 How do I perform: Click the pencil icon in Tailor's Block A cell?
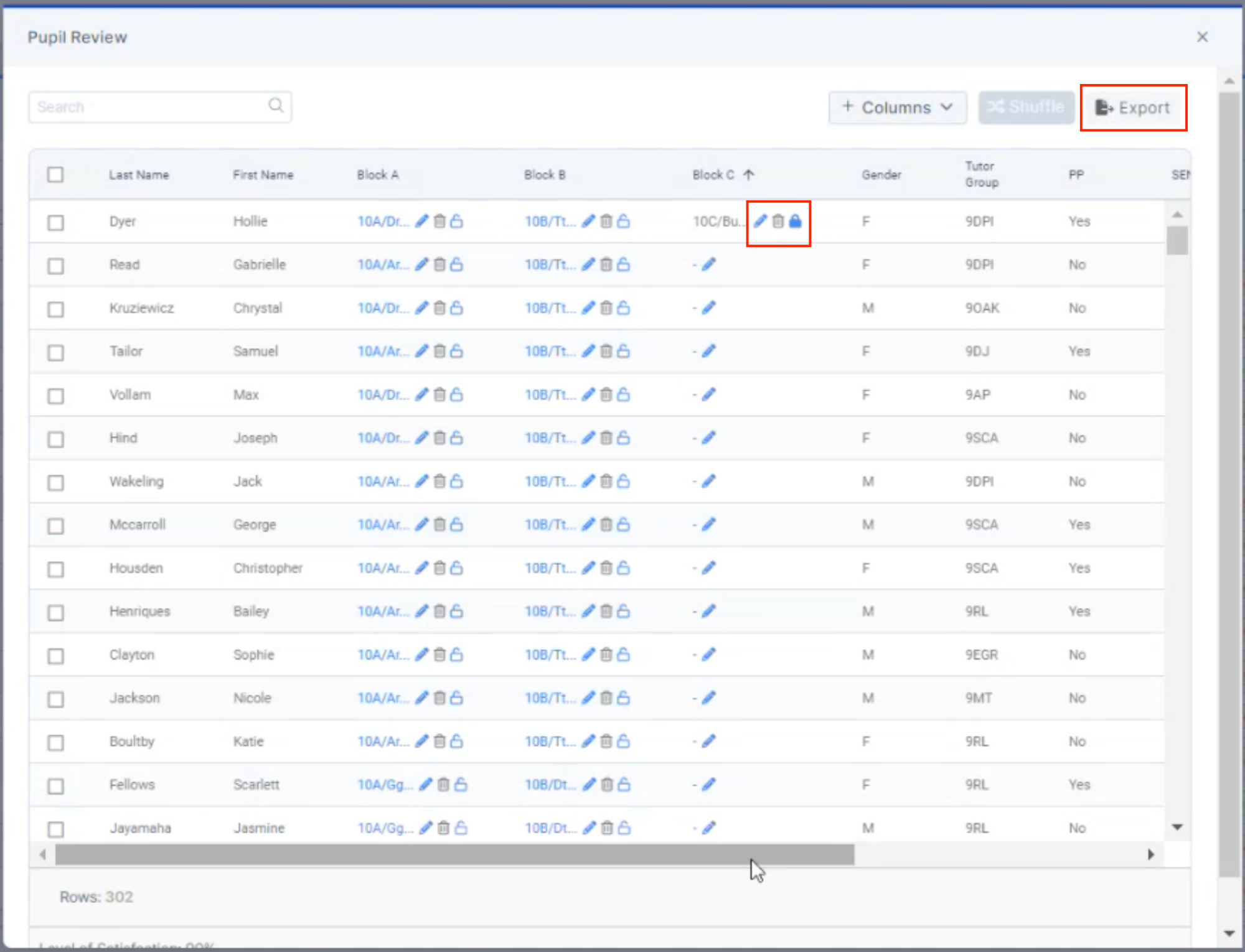pos(421,352)
